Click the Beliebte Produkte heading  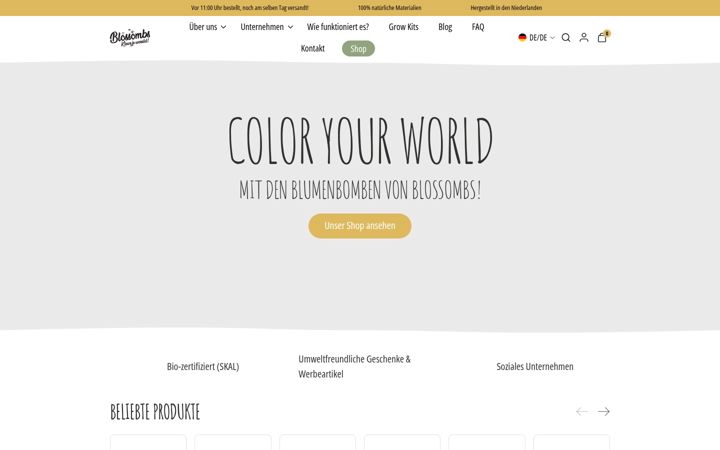coord(155,411)
